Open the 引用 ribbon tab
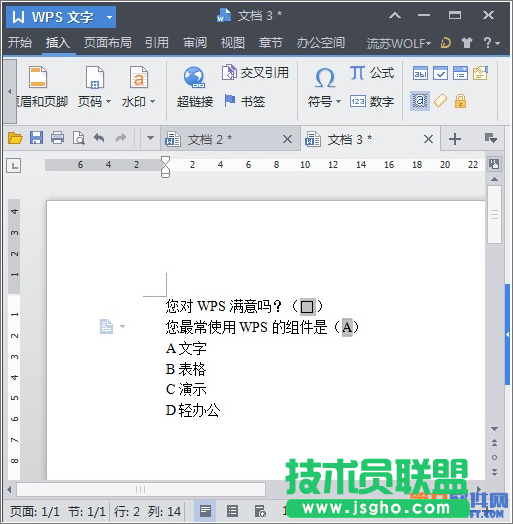513x524 pixels. point(157,43)
